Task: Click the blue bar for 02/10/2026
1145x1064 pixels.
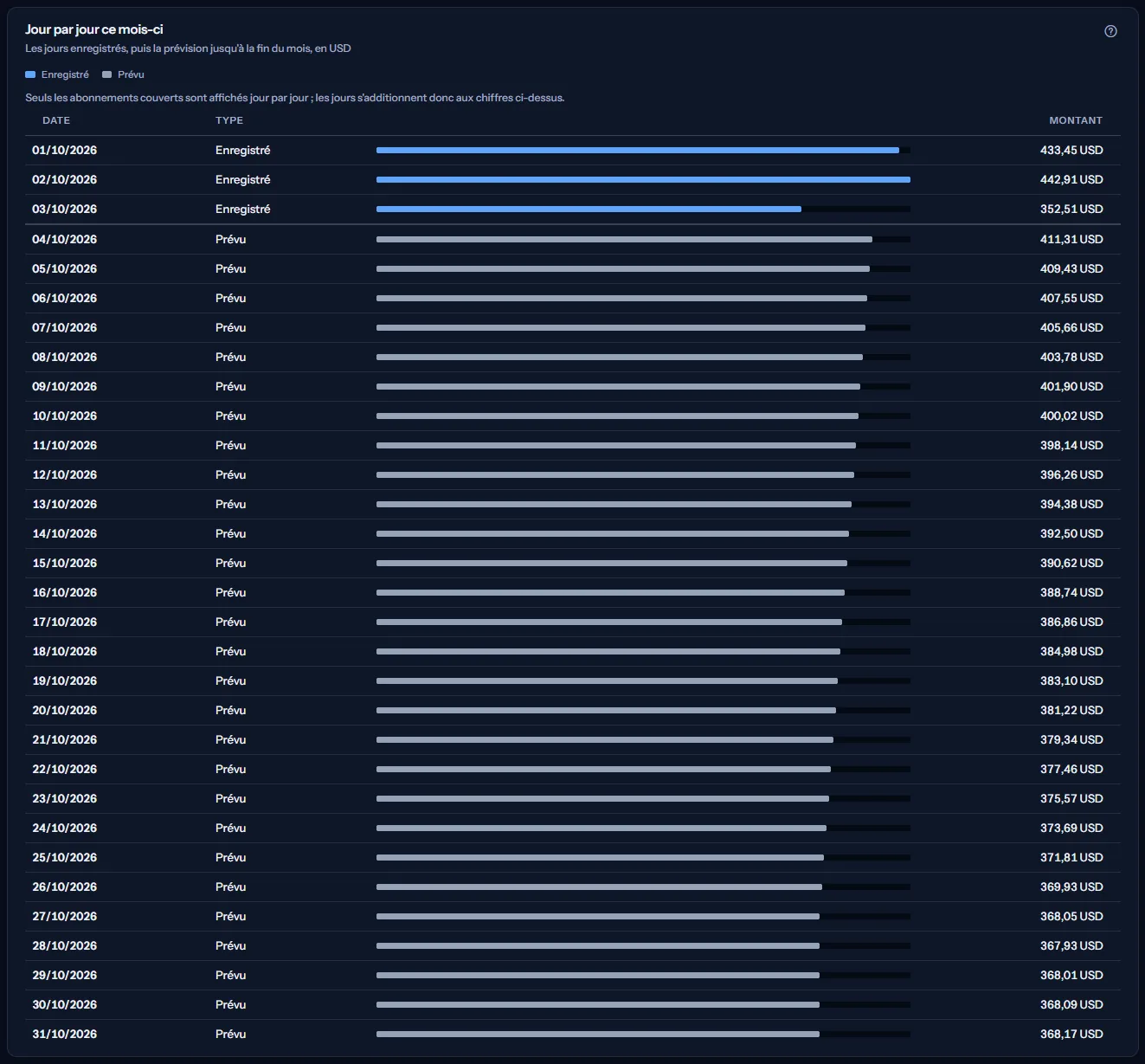Action: pyautogui.click(x=643, y=179)
